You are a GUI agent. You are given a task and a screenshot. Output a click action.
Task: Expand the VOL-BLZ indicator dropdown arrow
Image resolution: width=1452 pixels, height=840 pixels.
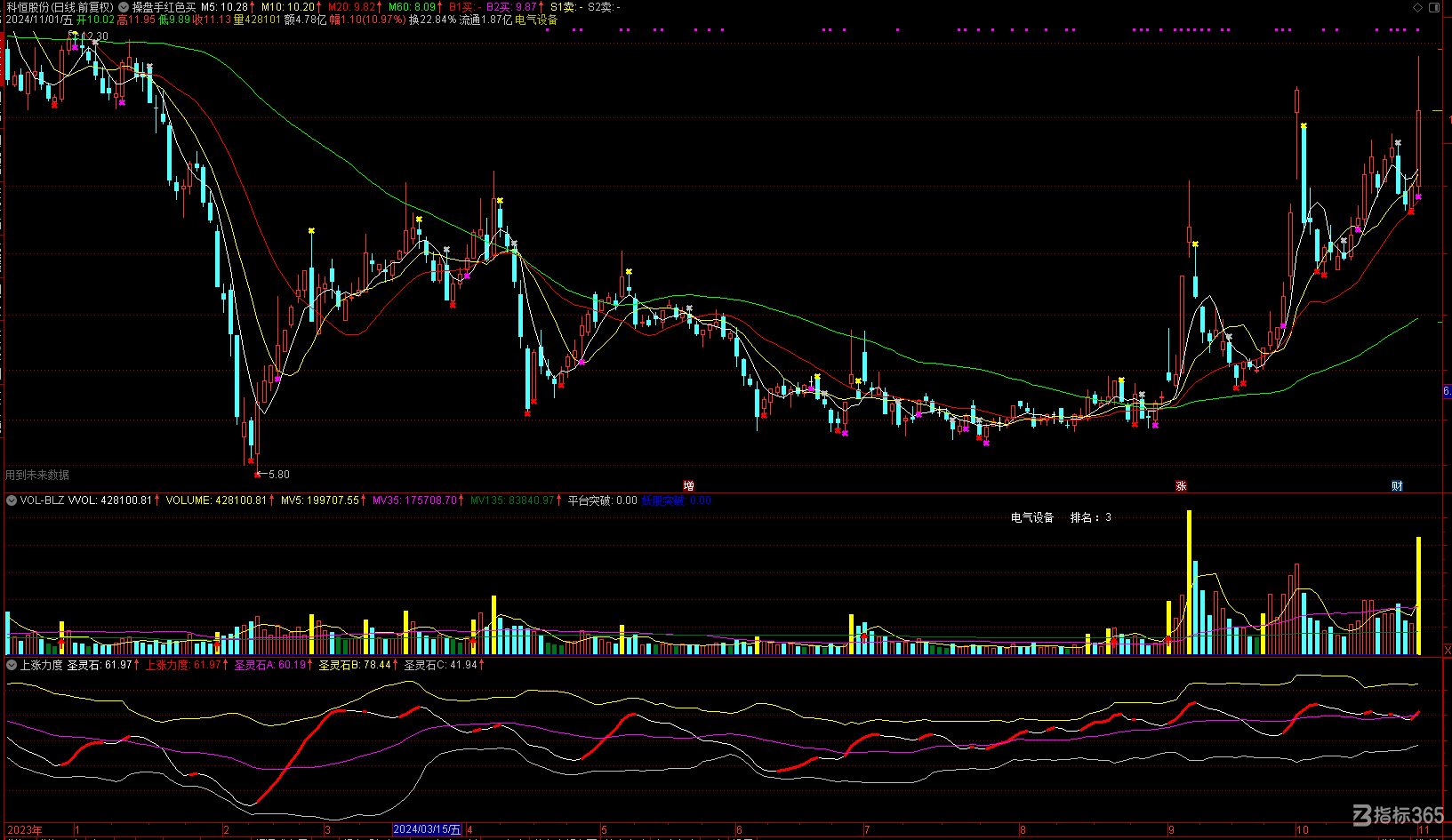[12, 500]
